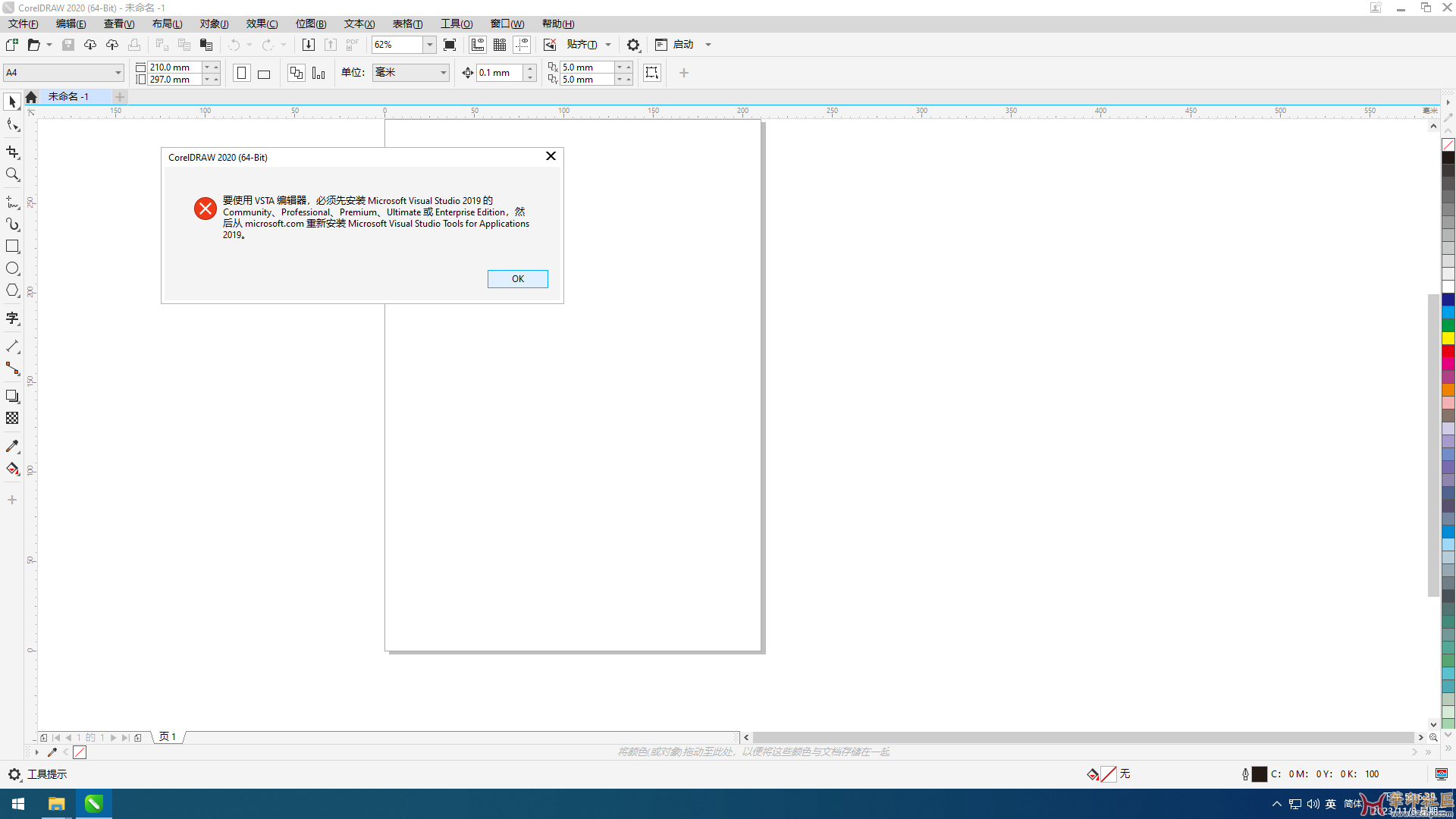Select the Shape edit tool

(x=12, y=125)
